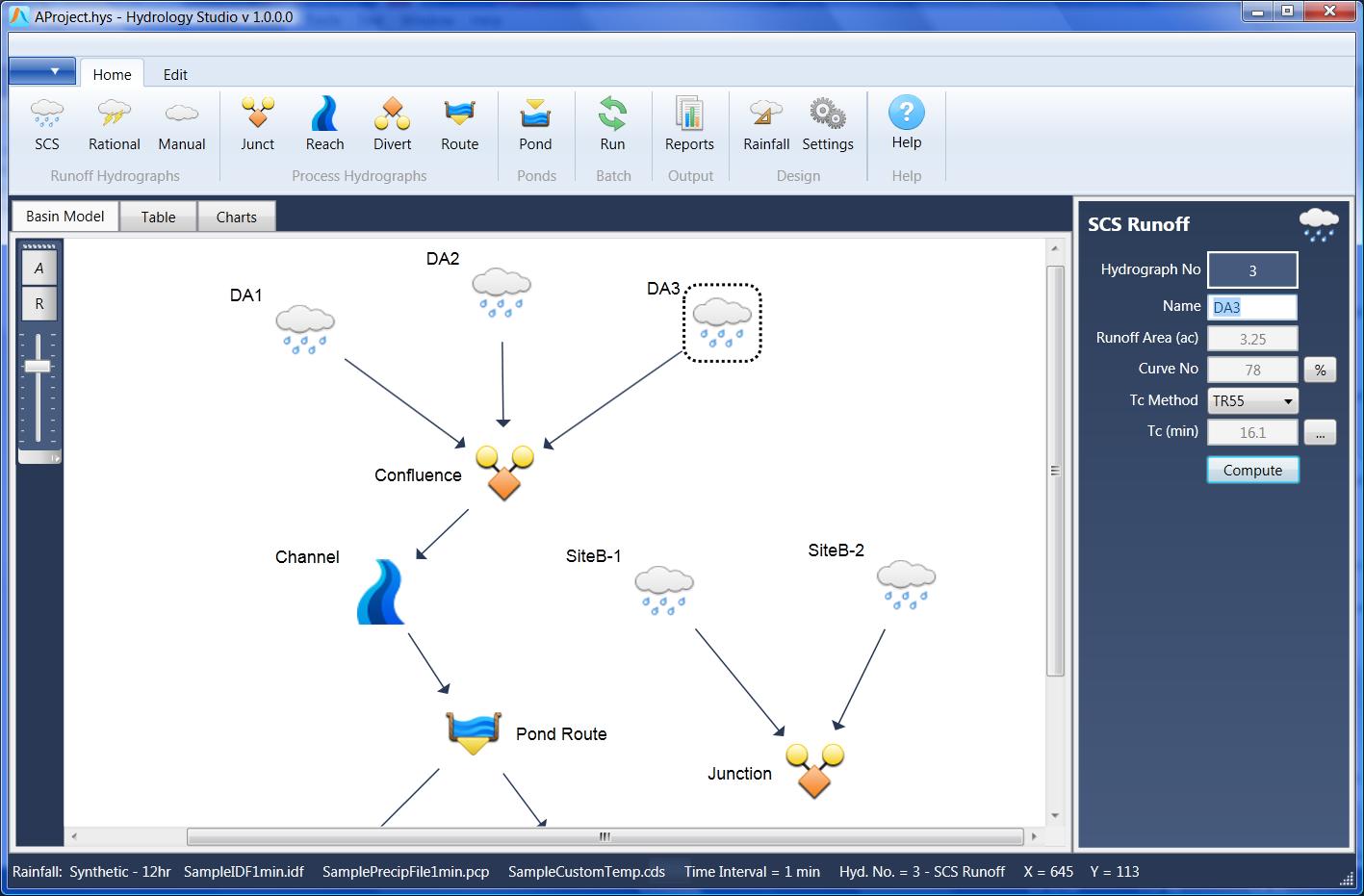Toggle the percent option for Curve No
1364x896 pixels.
(1320, 370)
